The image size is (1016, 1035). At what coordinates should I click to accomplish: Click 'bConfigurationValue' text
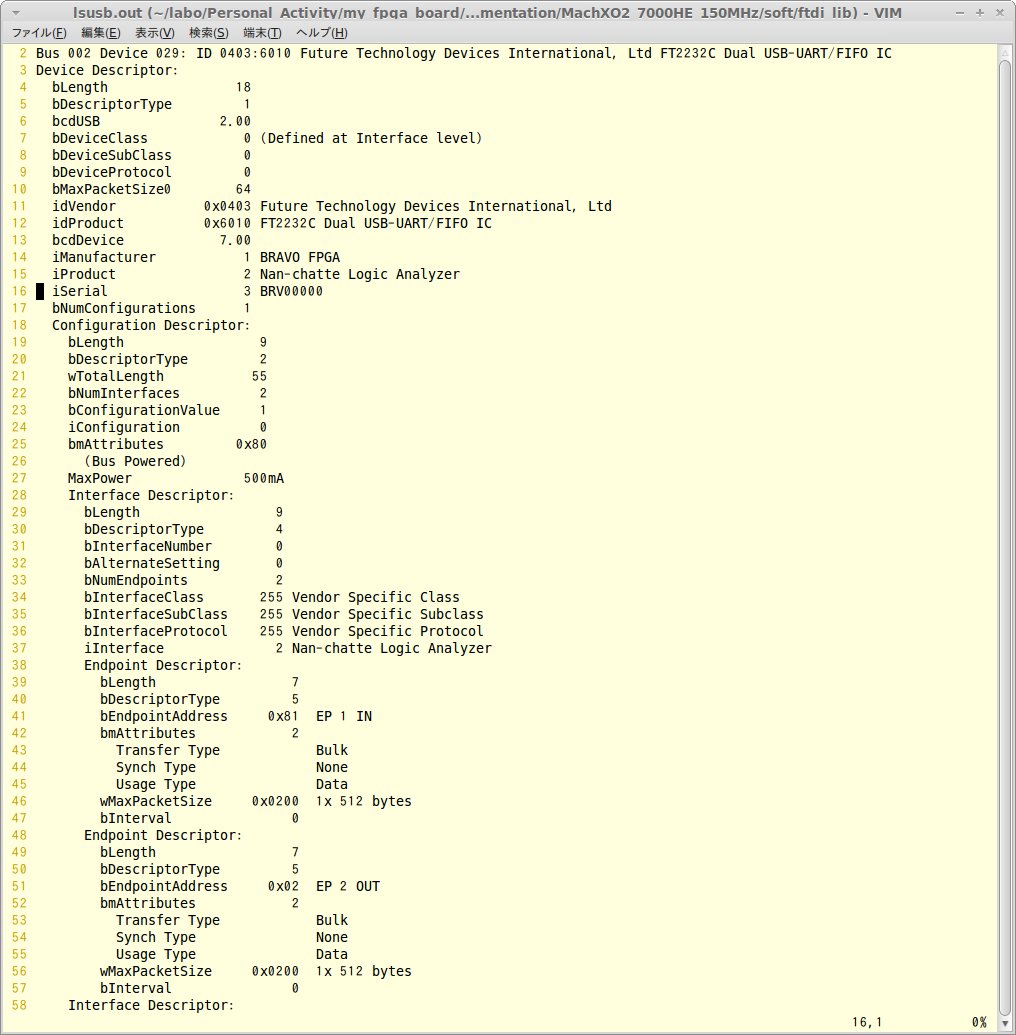pyautogui.click(x=144, y=410)
